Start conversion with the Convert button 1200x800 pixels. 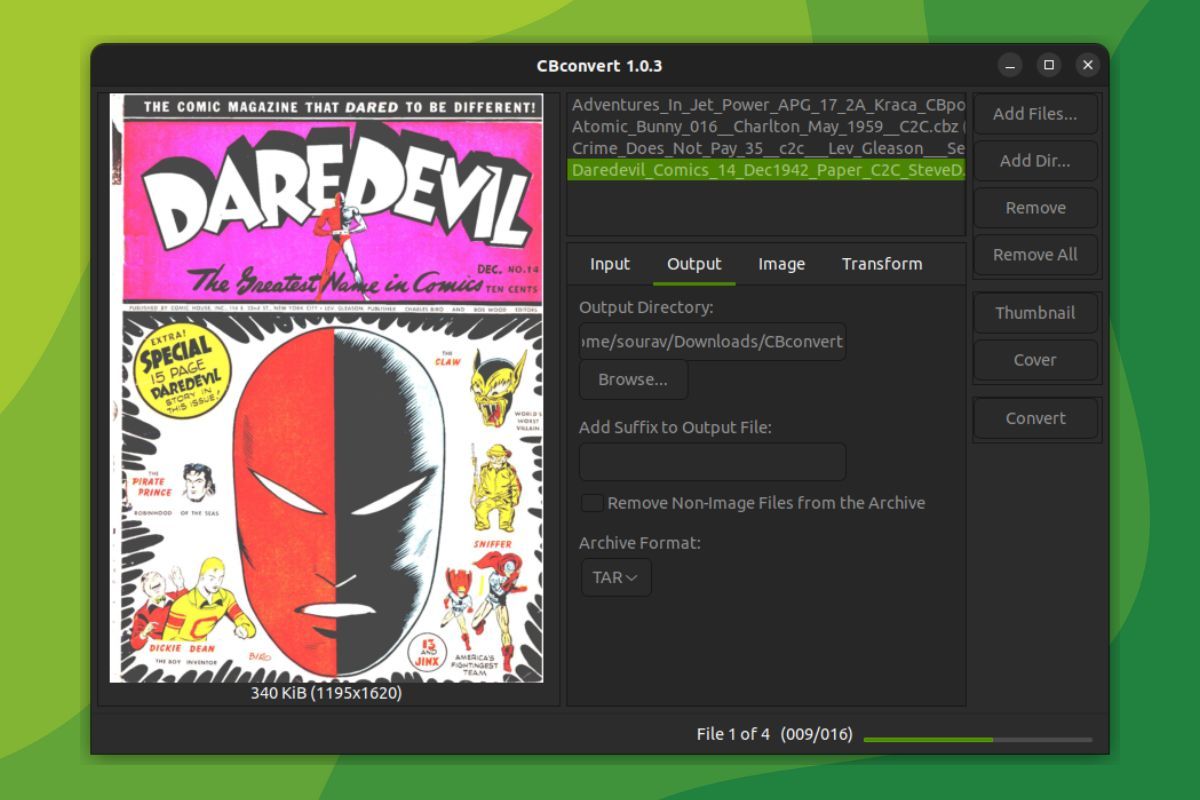(1035, 418)
